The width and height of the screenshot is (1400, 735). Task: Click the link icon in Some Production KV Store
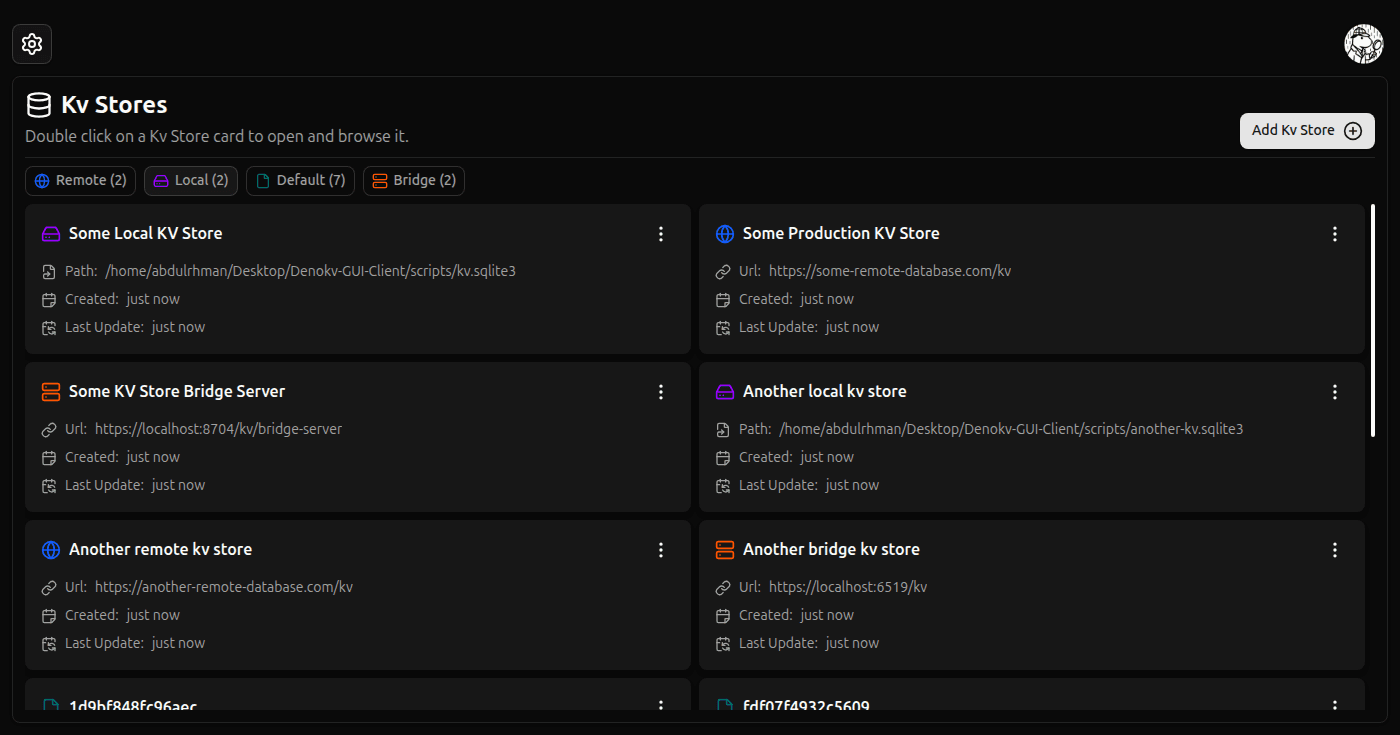pos(723,271)
